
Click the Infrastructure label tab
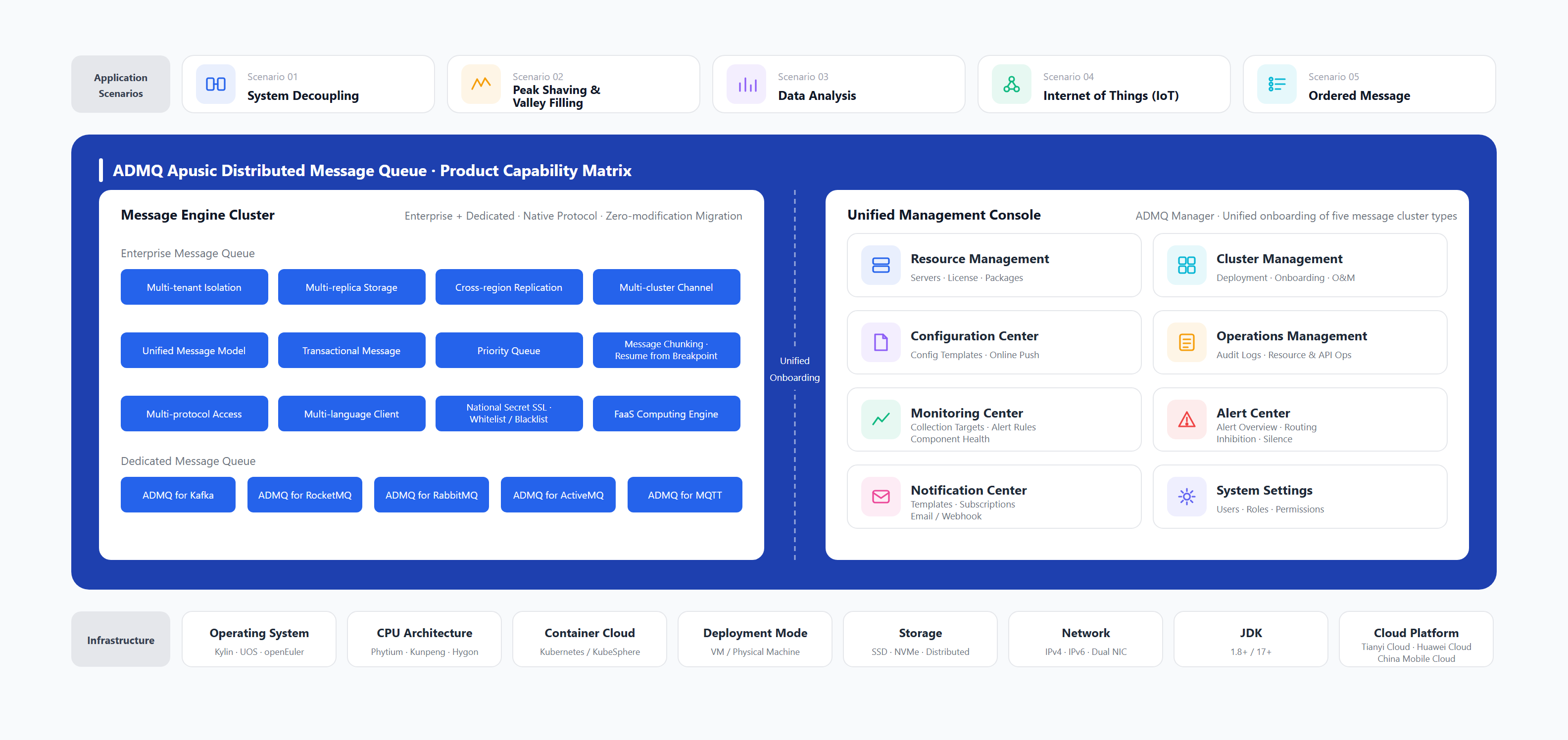(121, 640)
